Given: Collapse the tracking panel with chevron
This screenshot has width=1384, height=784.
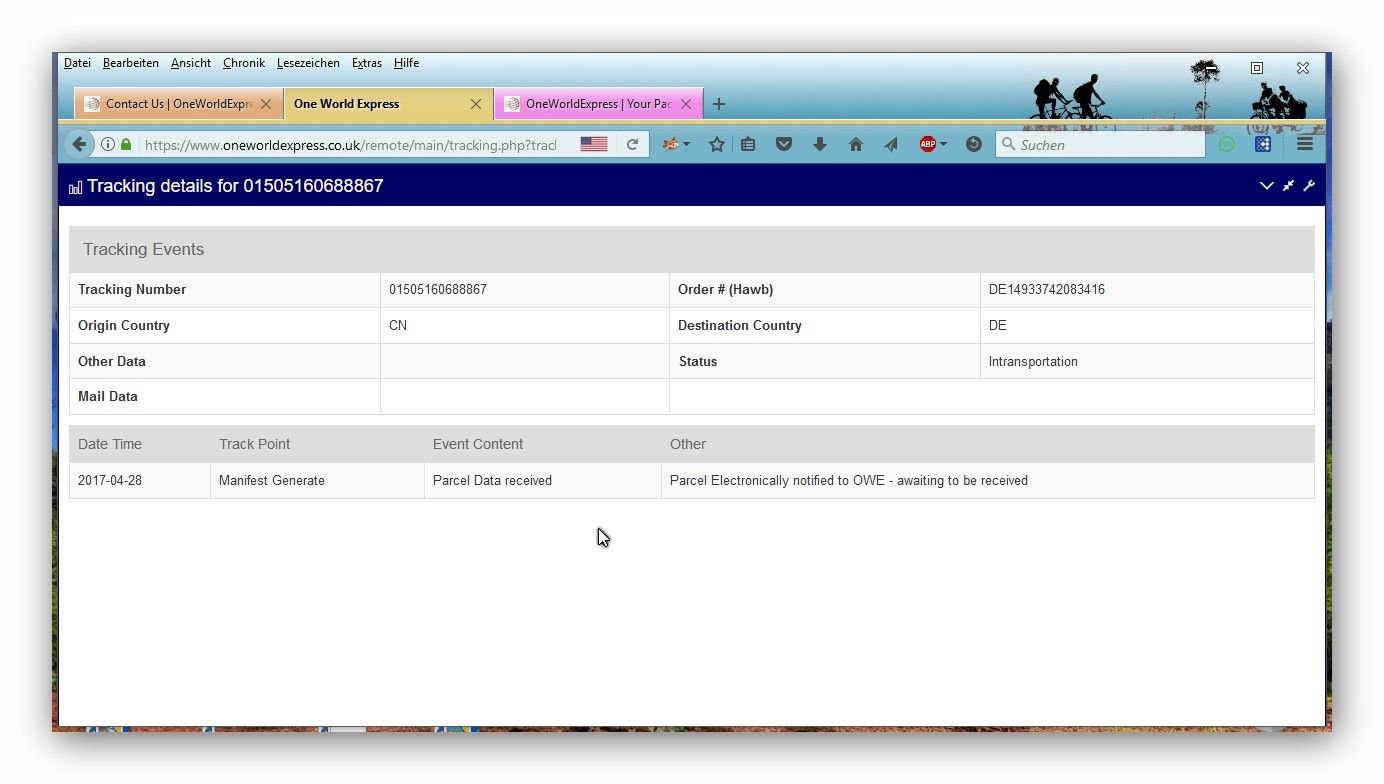Looking at the screenshot, I should pos(1266,185).
